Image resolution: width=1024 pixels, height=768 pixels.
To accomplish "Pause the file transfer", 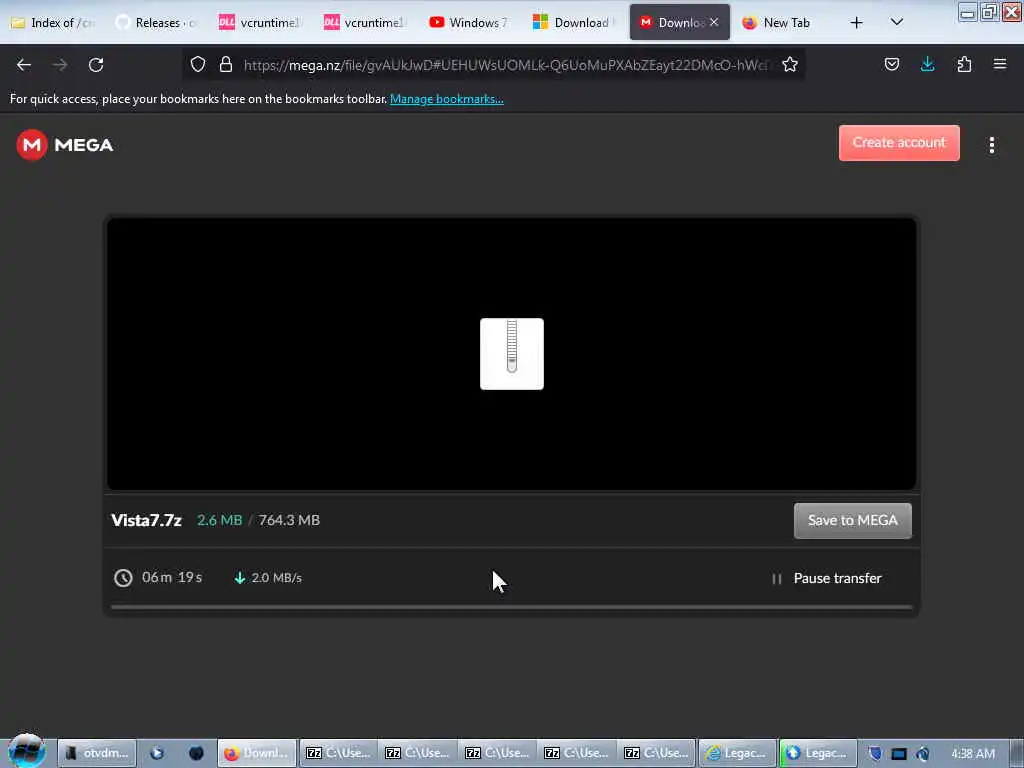I will pyautogui.click(x=827, y=579).
